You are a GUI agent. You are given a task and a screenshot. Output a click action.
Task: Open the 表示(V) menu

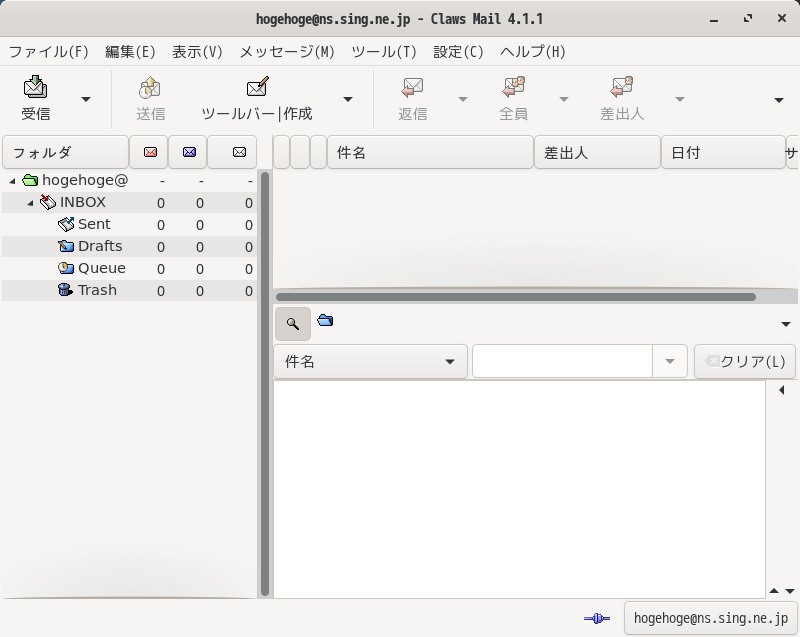(197, 52)
